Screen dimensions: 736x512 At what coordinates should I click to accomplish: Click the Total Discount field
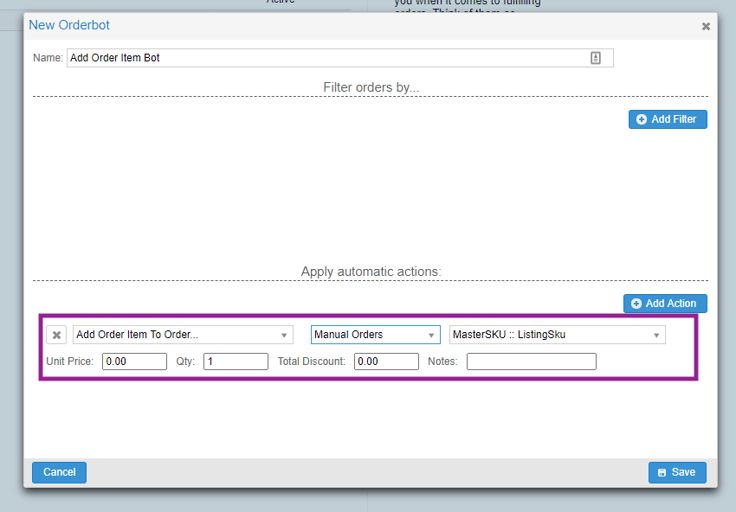(x=386, y=361)
